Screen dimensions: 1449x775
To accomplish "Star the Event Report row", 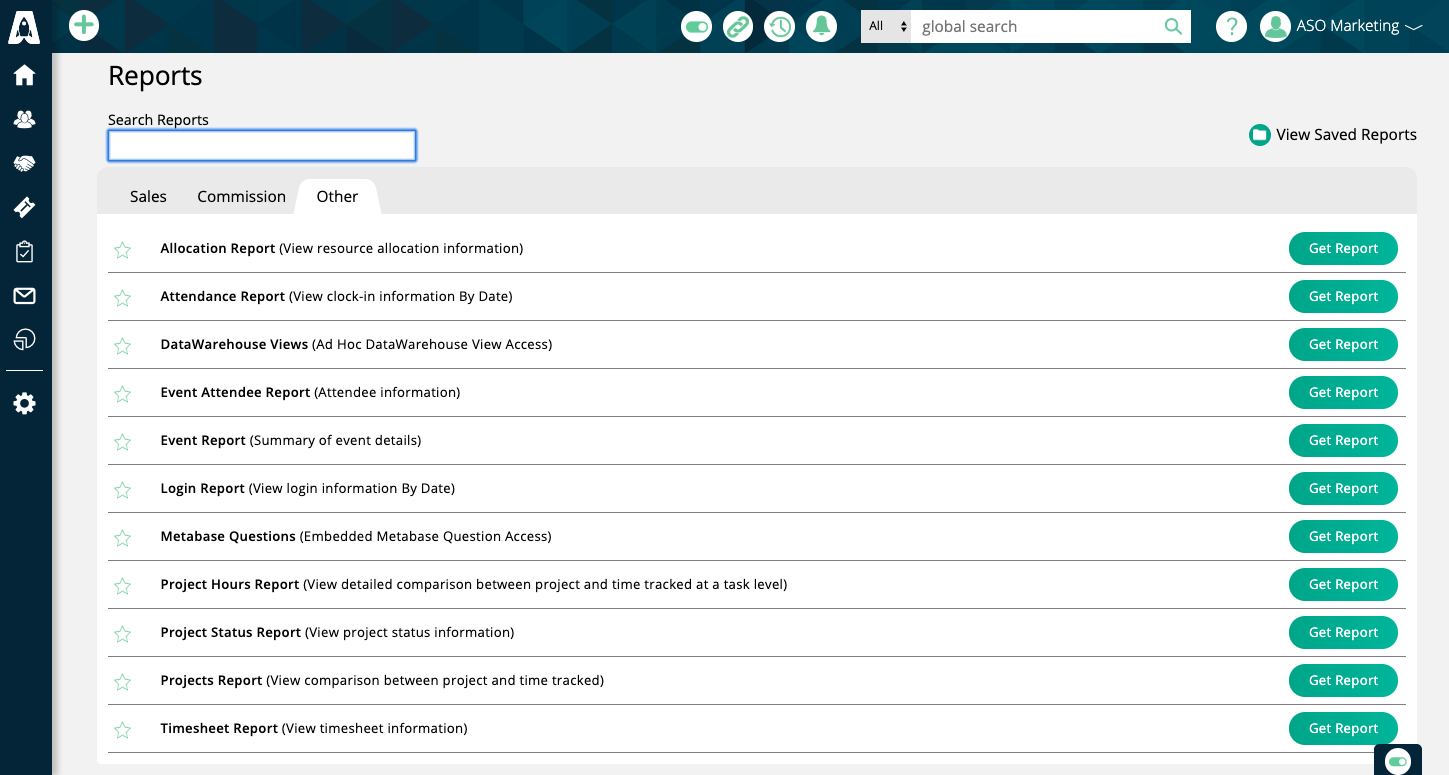I will pos(122,442).
